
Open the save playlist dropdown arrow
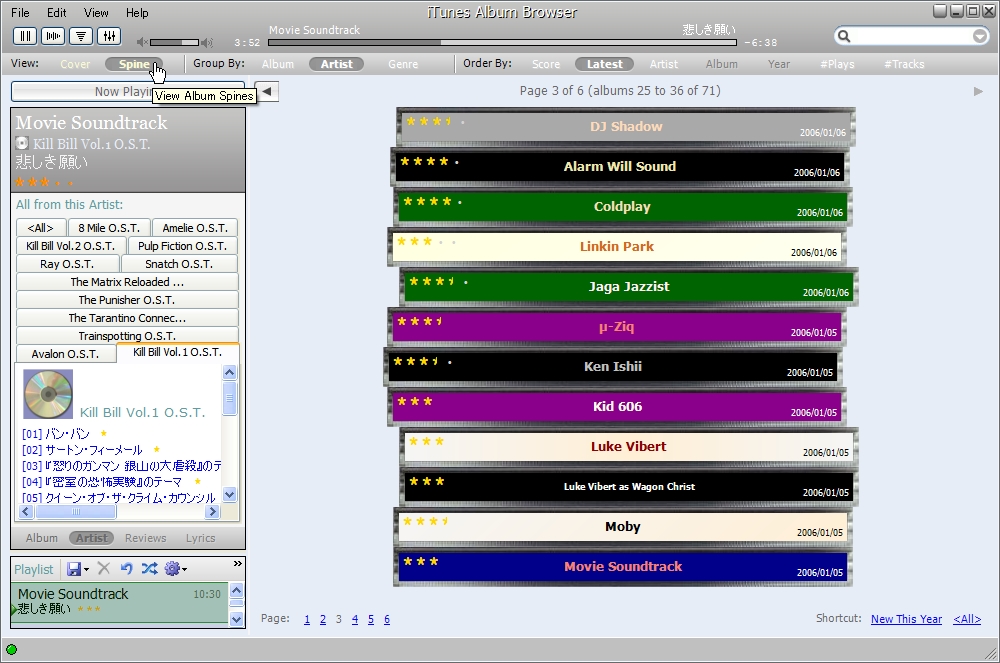point(86,569)
